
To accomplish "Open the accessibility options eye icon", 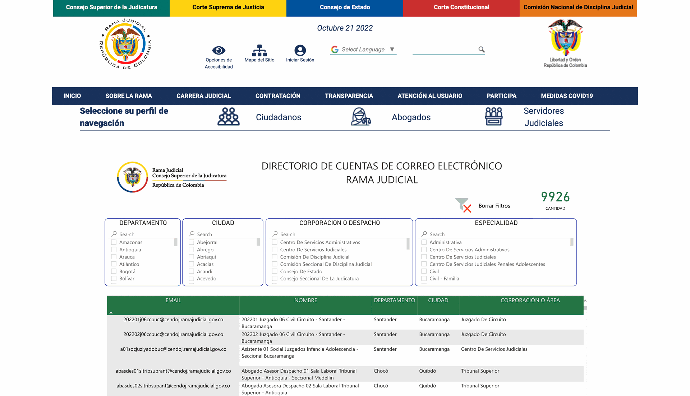I will point(218,50).
